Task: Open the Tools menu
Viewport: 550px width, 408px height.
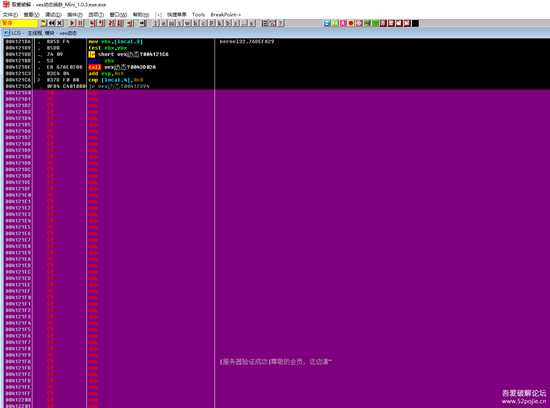Action: pyautogui.click(x=198, y=14)
